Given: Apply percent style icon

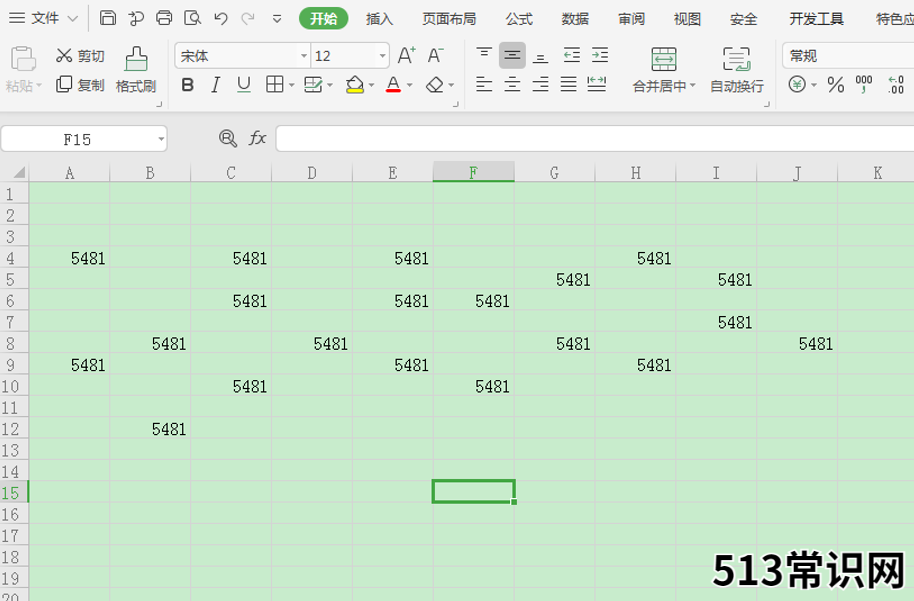Looking at the screenshot, I should 836,85.
